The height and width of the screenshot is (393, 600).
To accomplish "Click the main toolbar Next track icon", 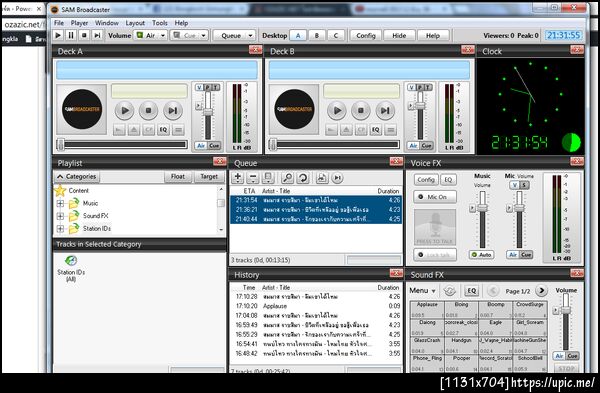I will point(97,36).
